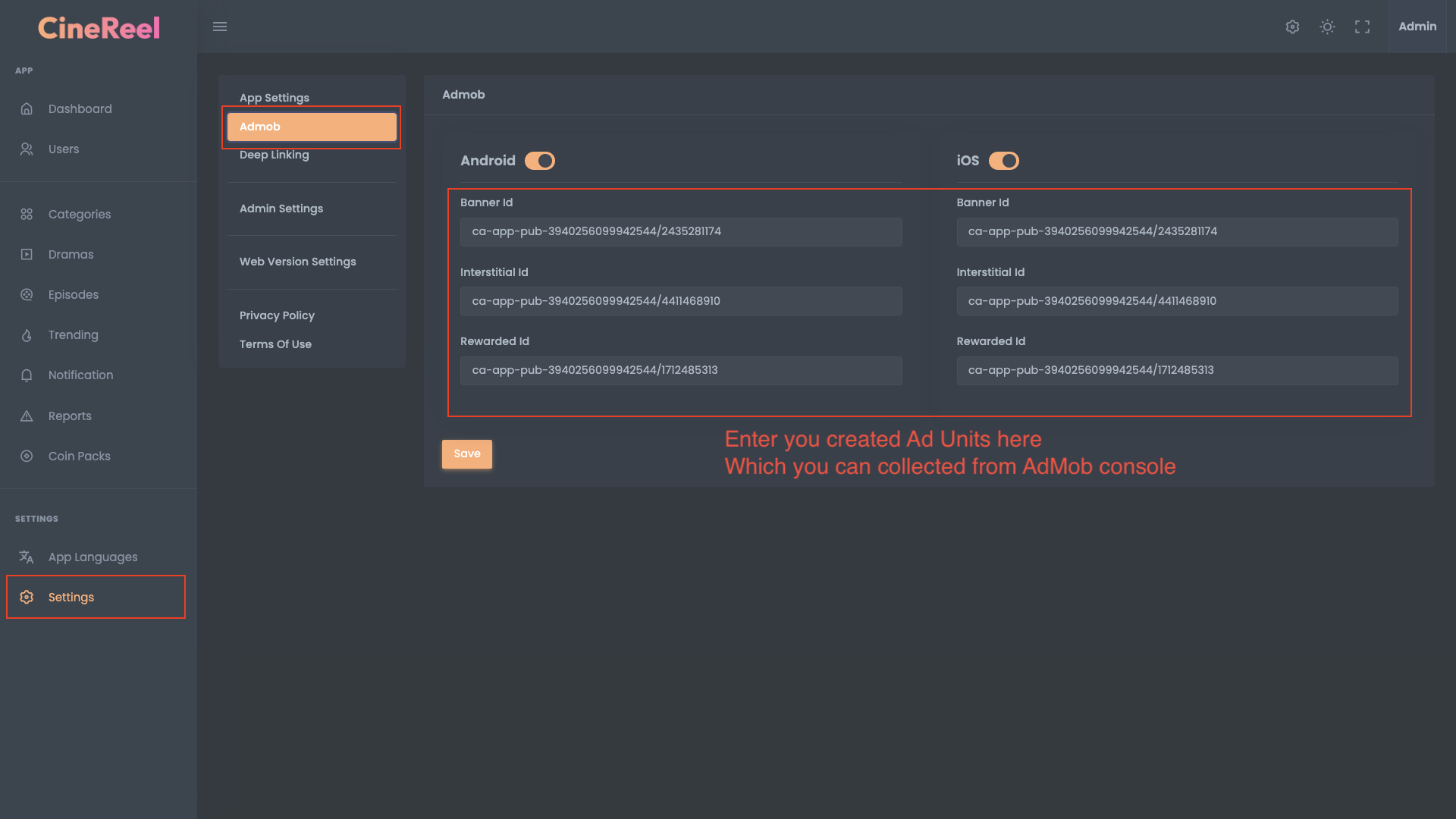
Task: Open the Trending flame icon
Action: (27, 335)
